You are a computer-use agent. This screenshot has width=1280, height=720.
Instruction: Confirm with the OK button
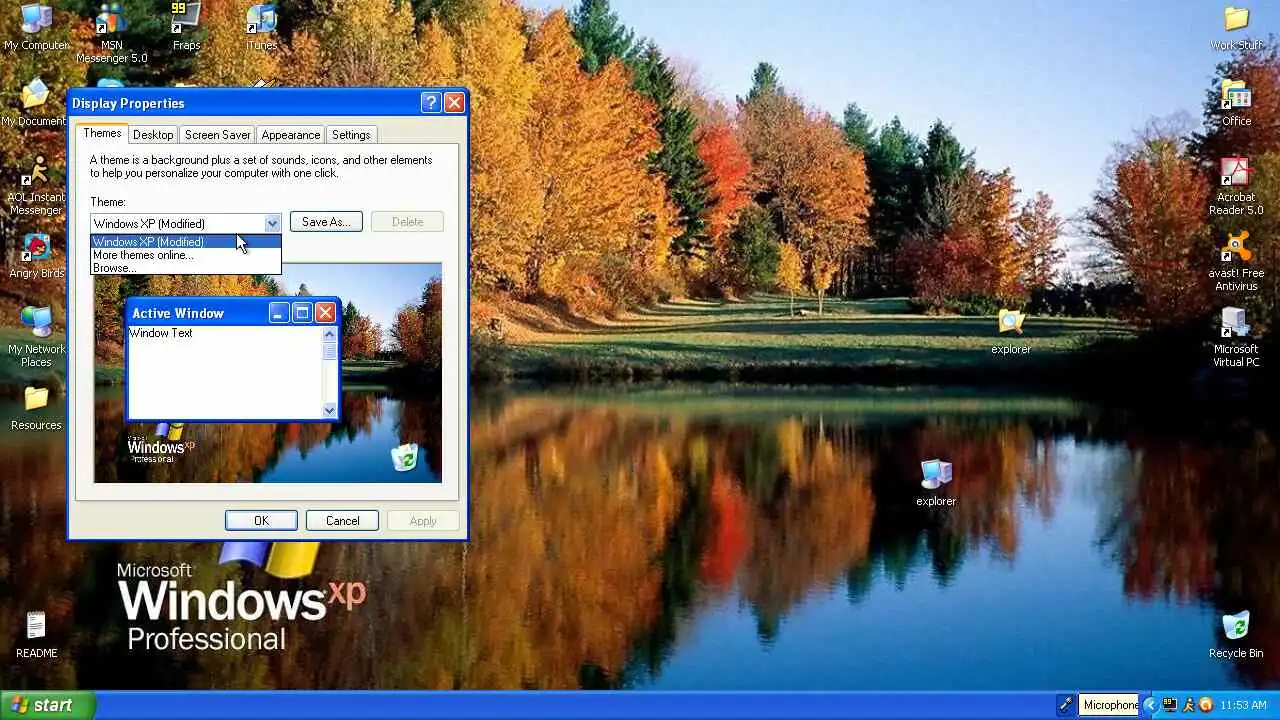261,521
